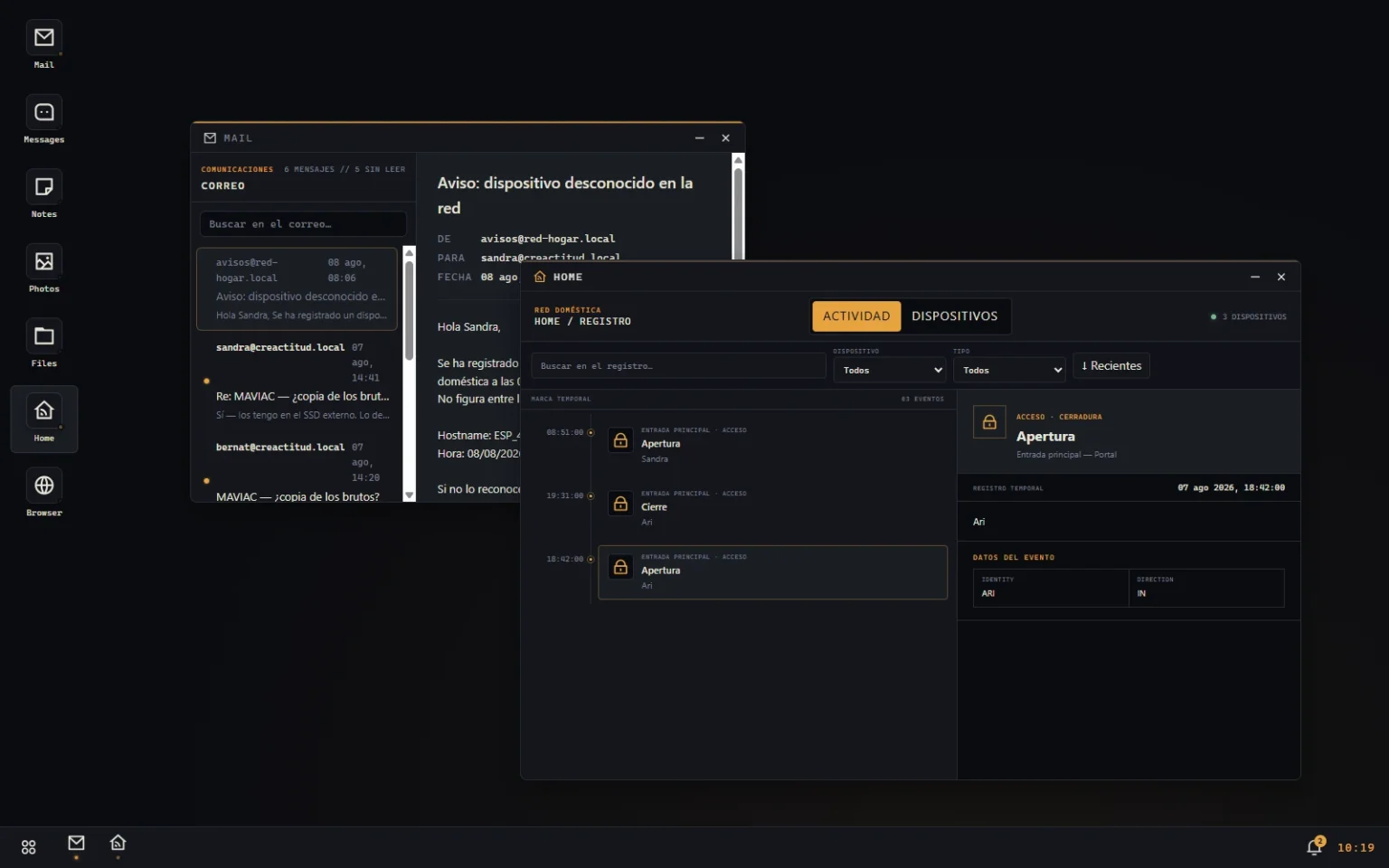This screenshot has height=868, width=1389.
Task: Click the Mail list scrollbar thumb
Action: click(x=409, y=309)
